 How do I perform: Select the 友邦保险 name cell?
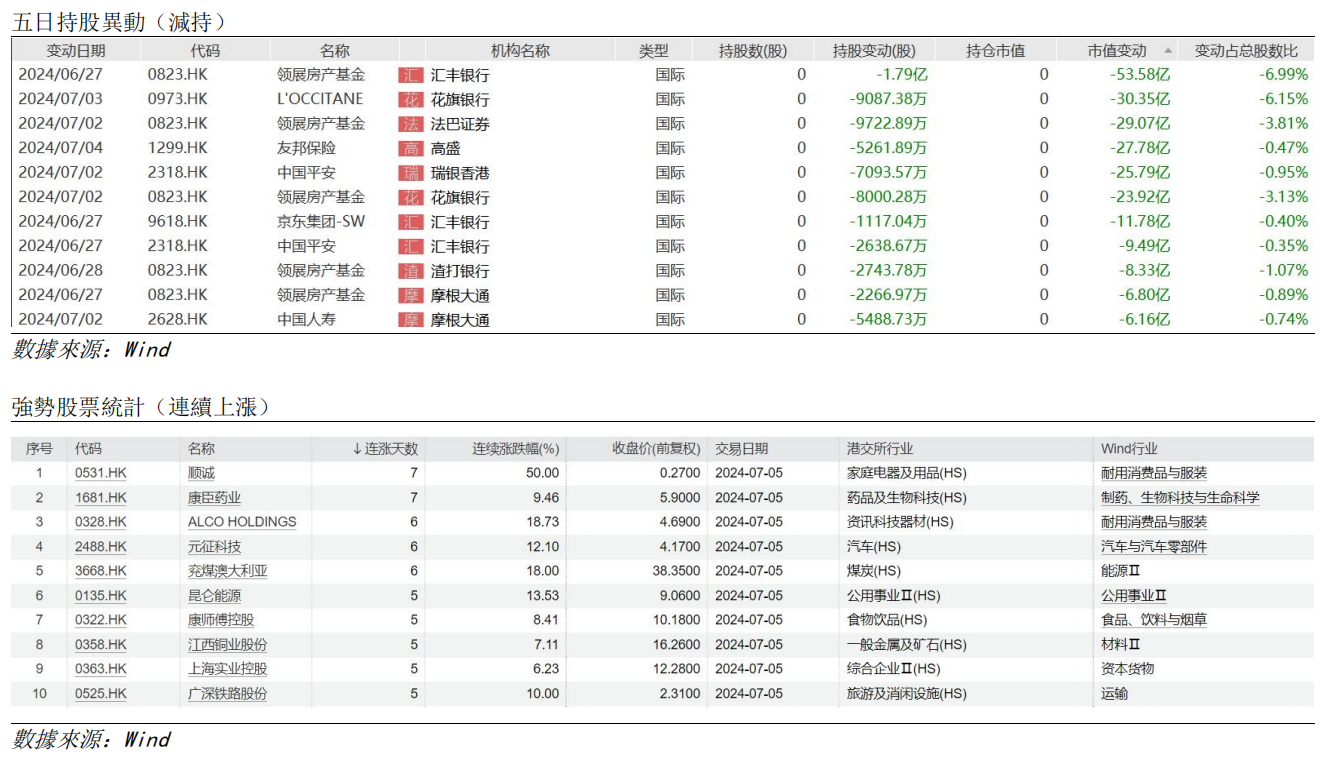(307, 148)
